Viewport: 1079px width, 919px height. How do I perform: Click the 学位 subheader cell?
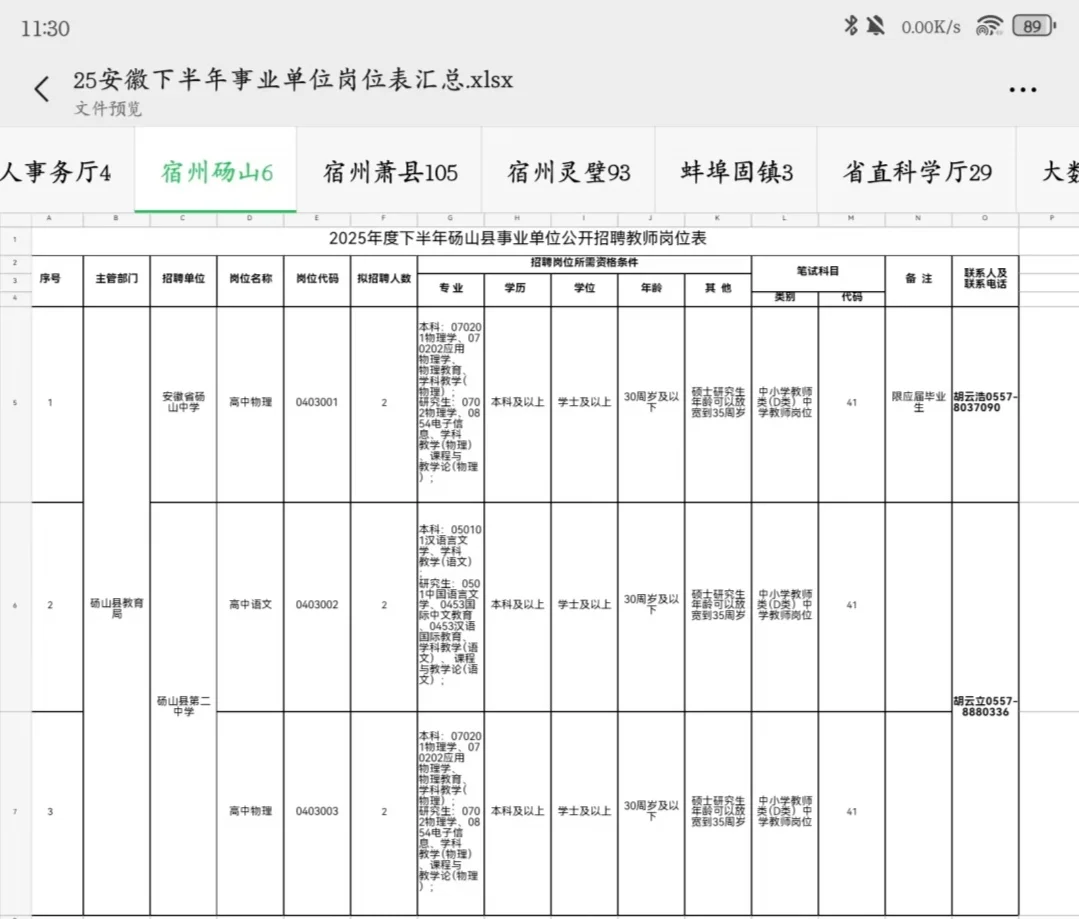(584, 288)
